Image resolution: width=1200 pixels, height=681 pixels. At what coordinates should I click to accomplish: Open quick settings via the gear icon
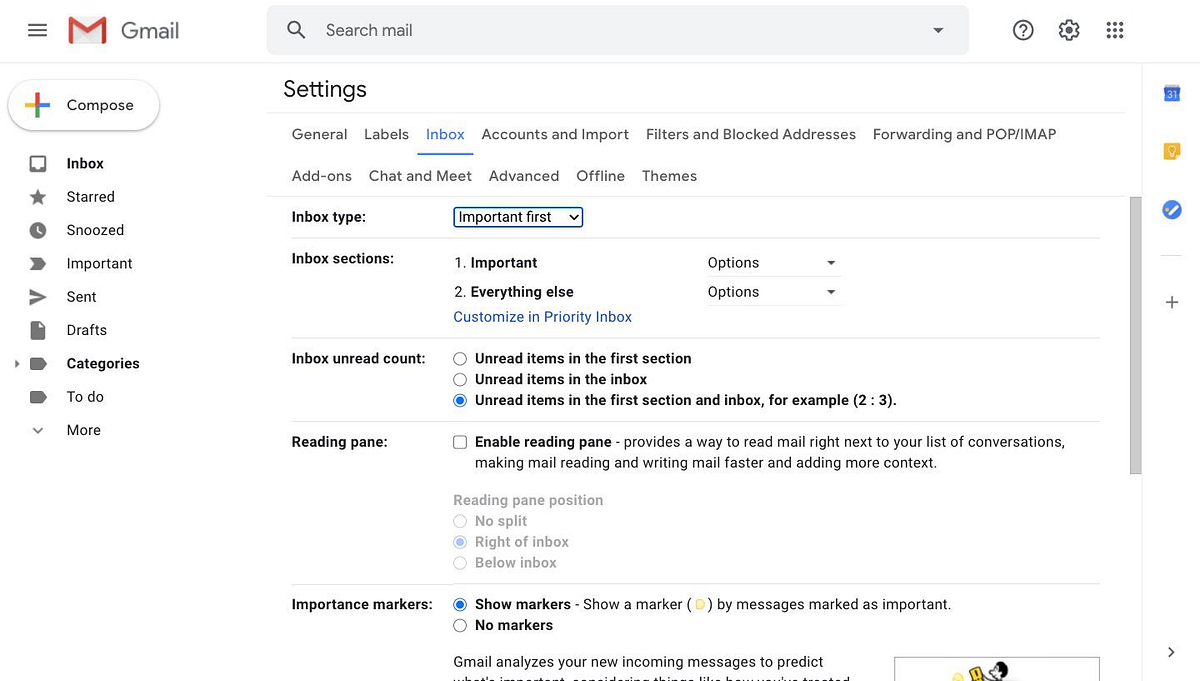1069,30
